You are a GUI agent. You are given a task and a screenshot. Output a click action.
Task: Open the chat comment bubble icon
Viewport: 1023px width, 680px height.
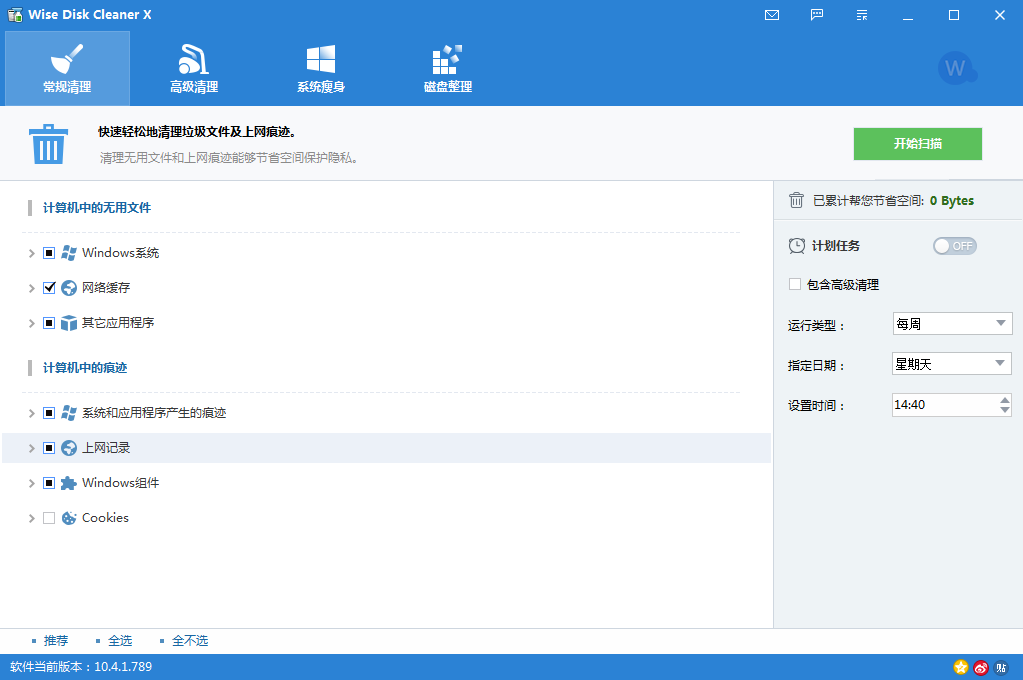click(x=817, y=15)
